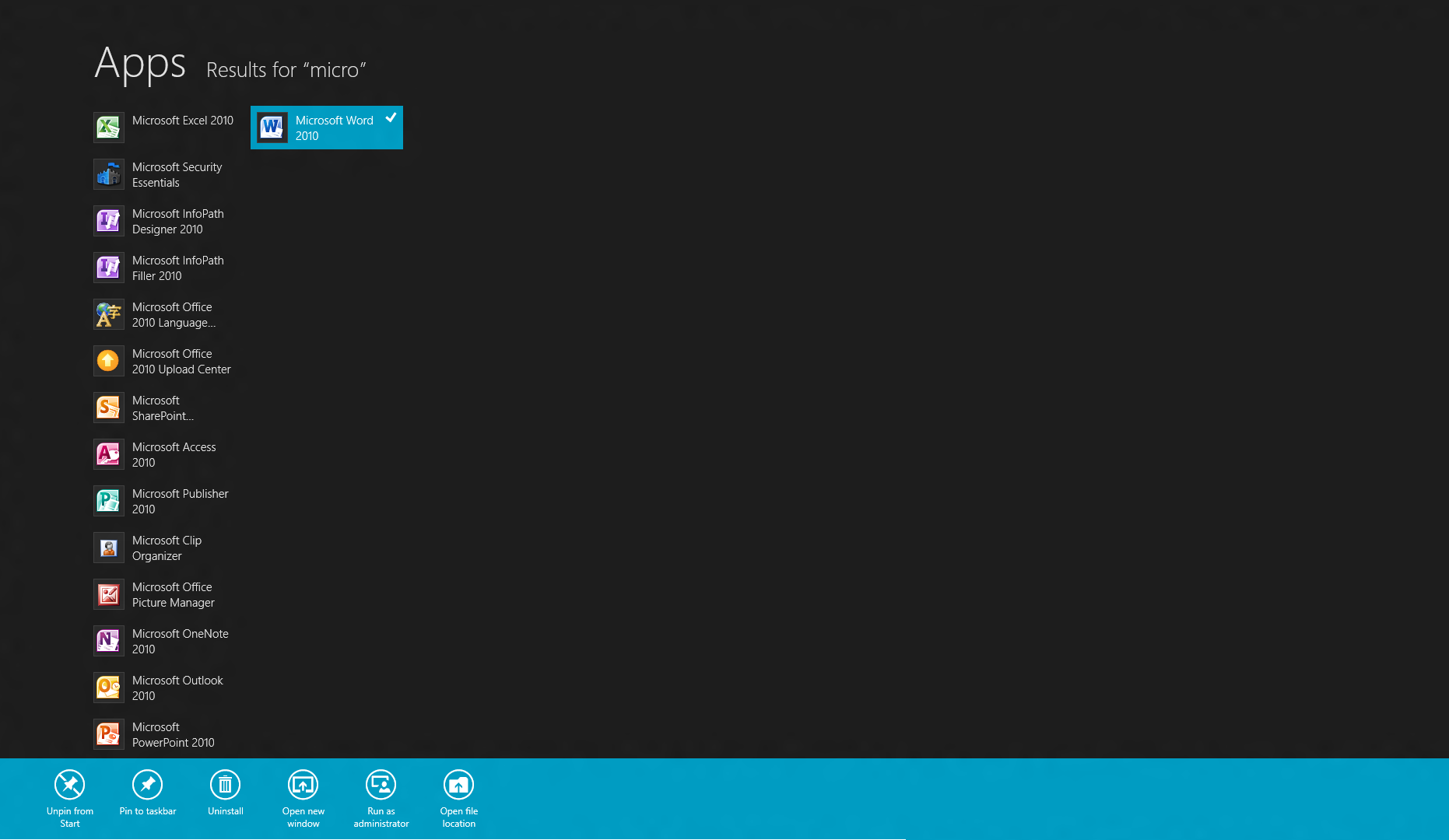
Task: Launch the Microsoft PowerPoint 2010 icon
Action: point(109,734)
